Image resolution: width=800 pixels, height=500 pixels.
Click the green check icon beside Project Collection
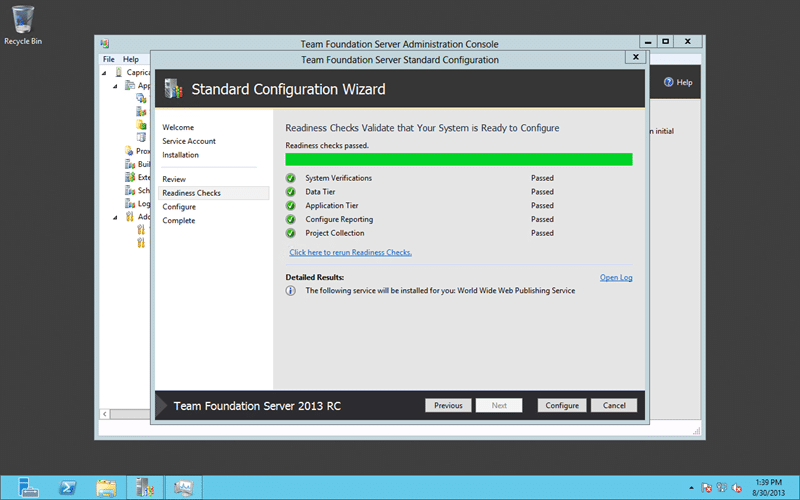tap(291, 233)
